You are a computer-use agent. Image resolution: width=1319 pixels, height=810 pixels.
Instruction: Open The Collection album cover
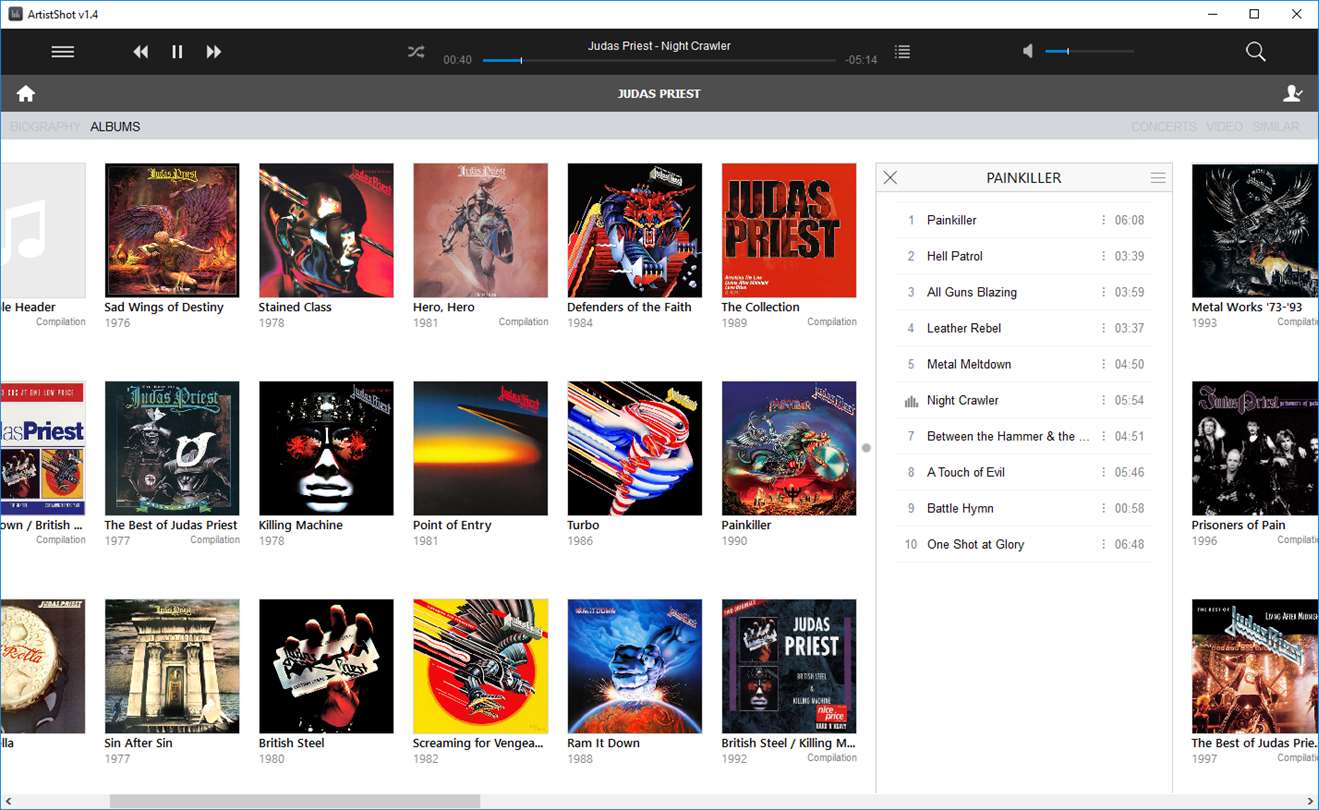click(x=789, y=230)
